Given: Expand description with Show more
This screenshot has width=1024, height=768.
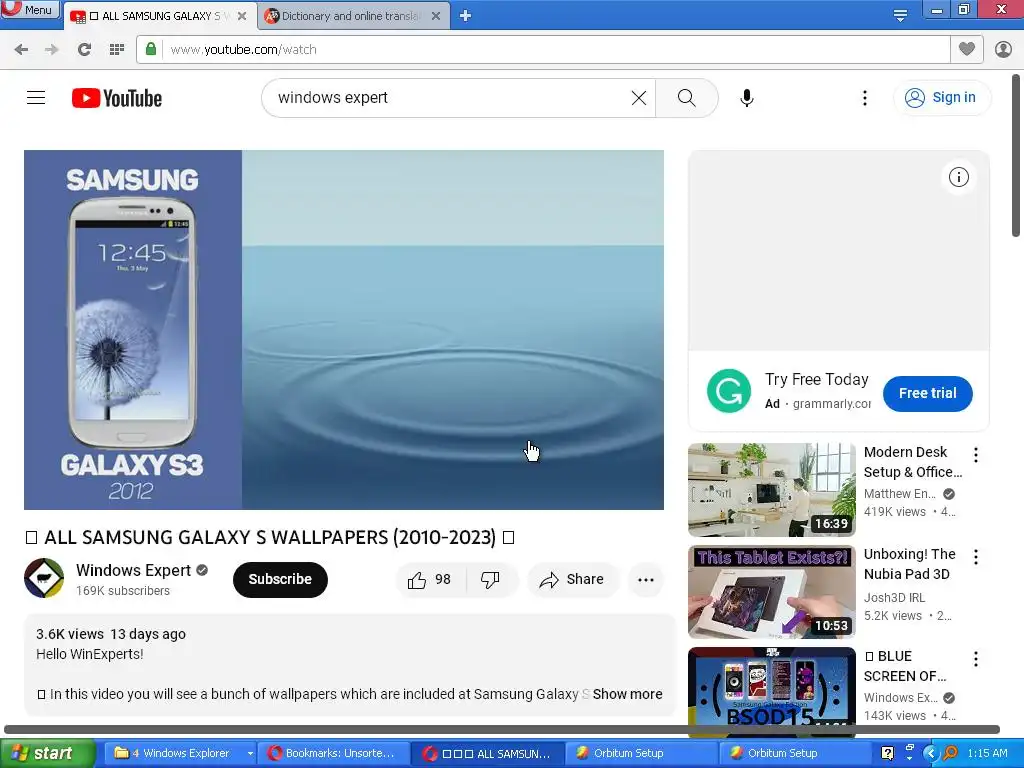Looking at the screenshot, I should 627,694.
